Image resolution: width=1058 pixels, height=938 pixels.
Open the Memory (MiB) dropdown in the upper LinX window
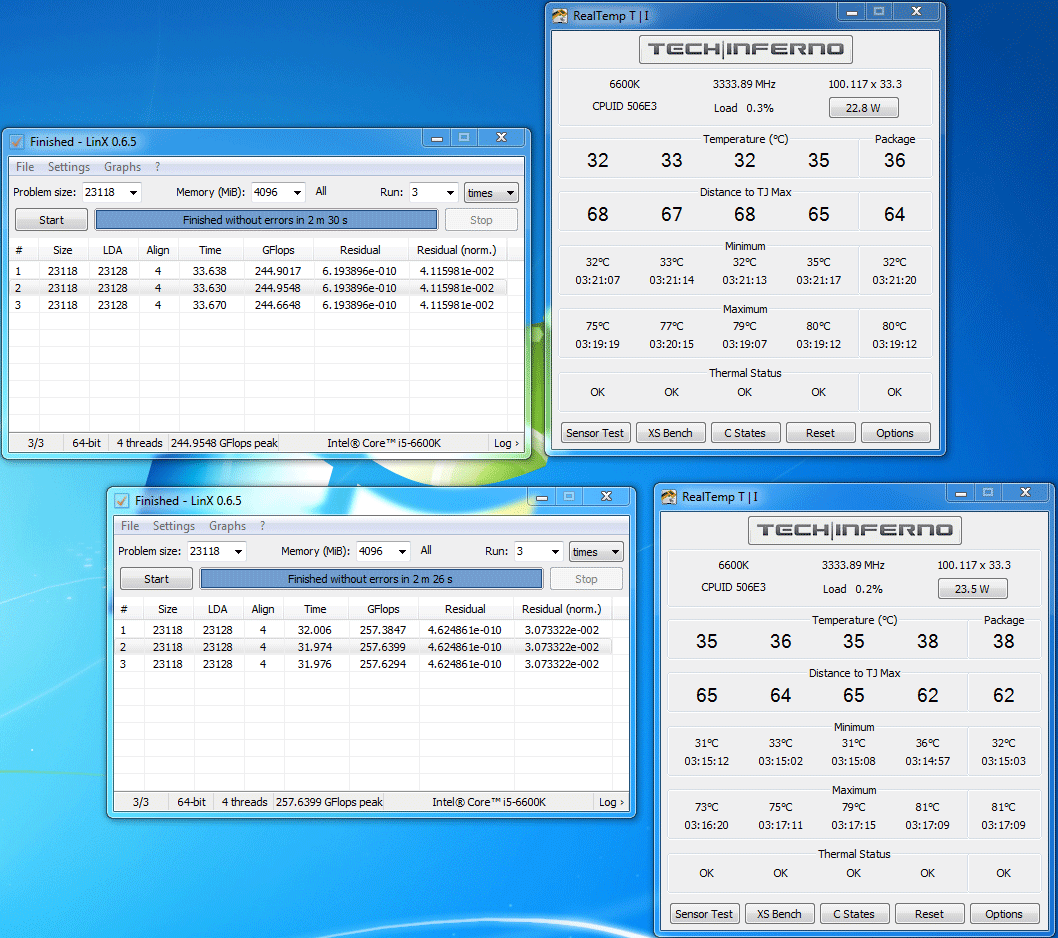[297, 192]
